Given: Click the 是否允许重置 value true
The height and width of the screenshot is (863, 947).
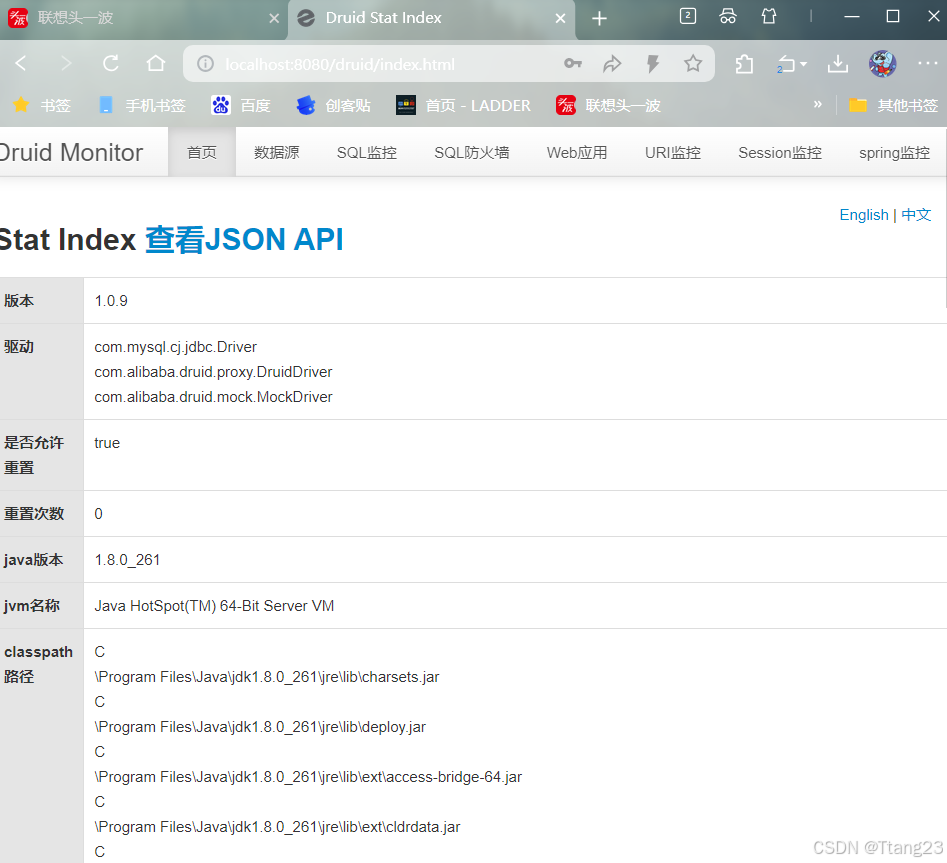Looking at the screenshot, I should pos(107,443).
